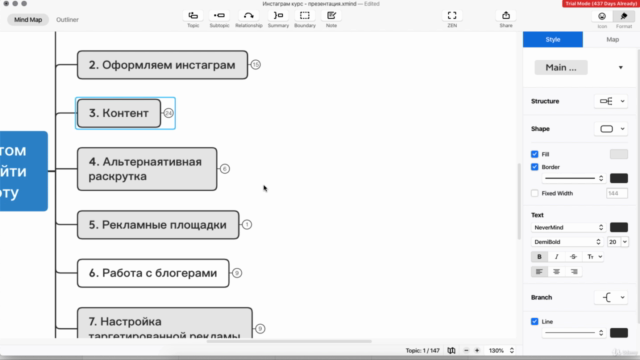Open the Structure dropdown

click(611, 101)
